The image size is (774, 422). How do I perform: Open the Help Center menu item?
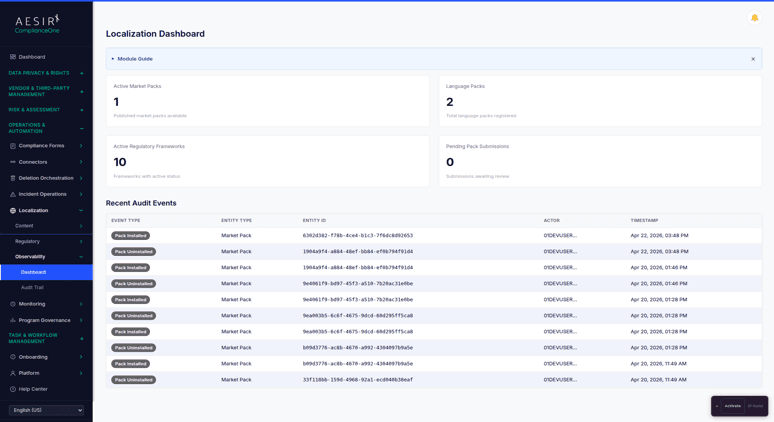pos(33,389)
